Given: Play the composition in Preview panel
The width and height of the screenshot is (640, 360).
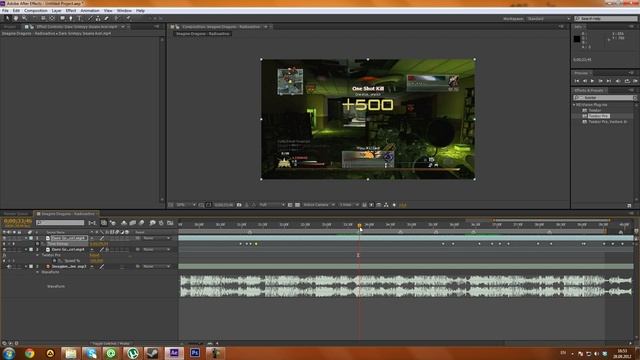Looking at the screenshot, I should tap(593, 81).
